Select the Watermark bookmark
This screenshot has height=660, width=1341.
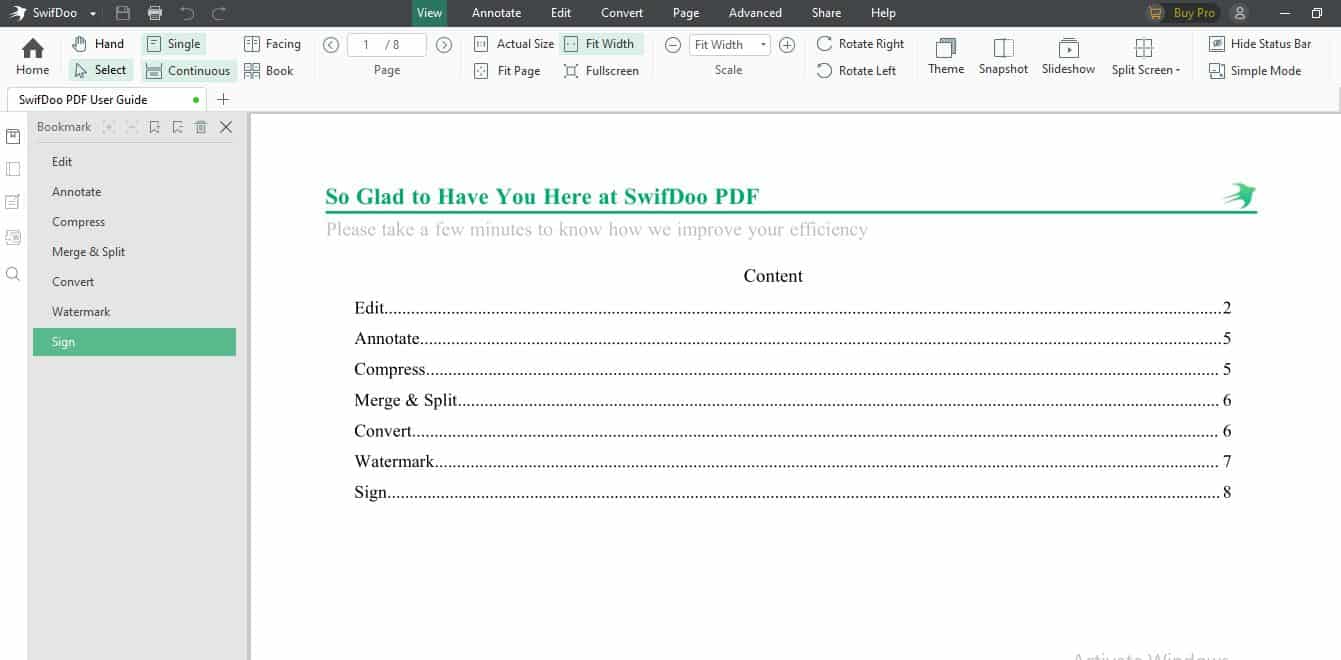coord(134,312)
